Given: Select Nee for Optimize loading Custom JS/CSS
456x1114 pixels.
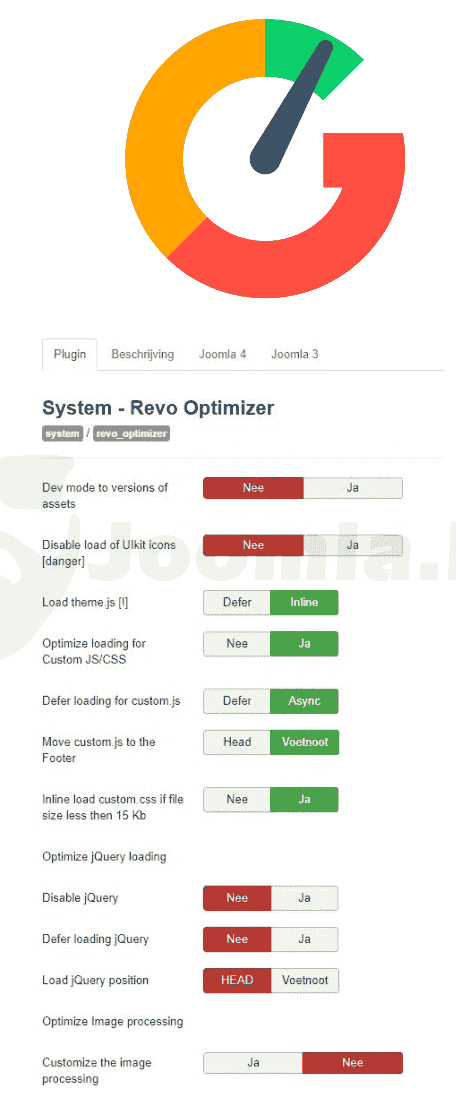Looking at the screenshot, I should coord(237,644).
